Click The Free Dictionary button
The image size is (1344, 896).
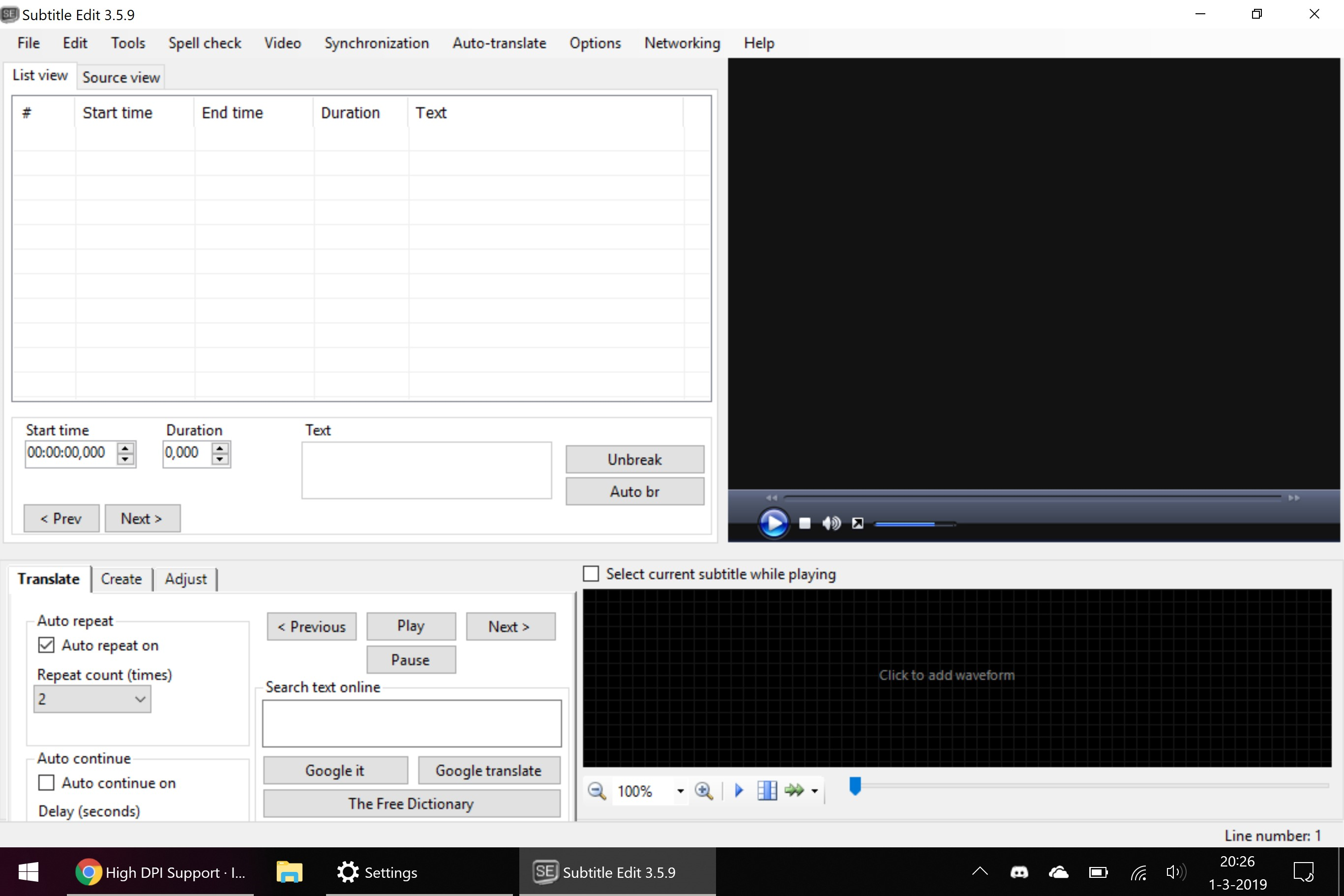pos(411,803)
